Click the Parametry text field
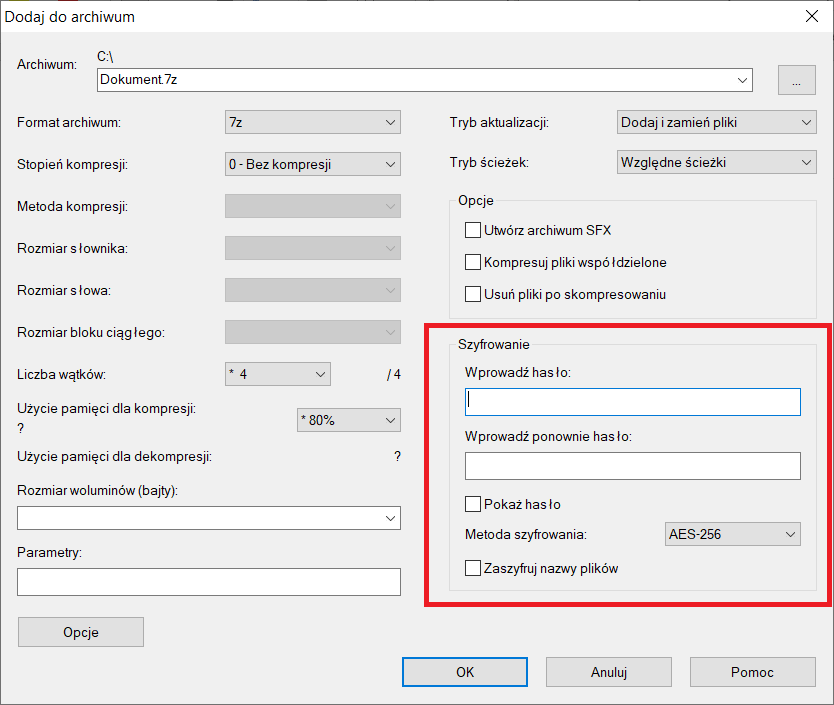The height and width of the screenshot is (705, 834). (x=208, y=582)
